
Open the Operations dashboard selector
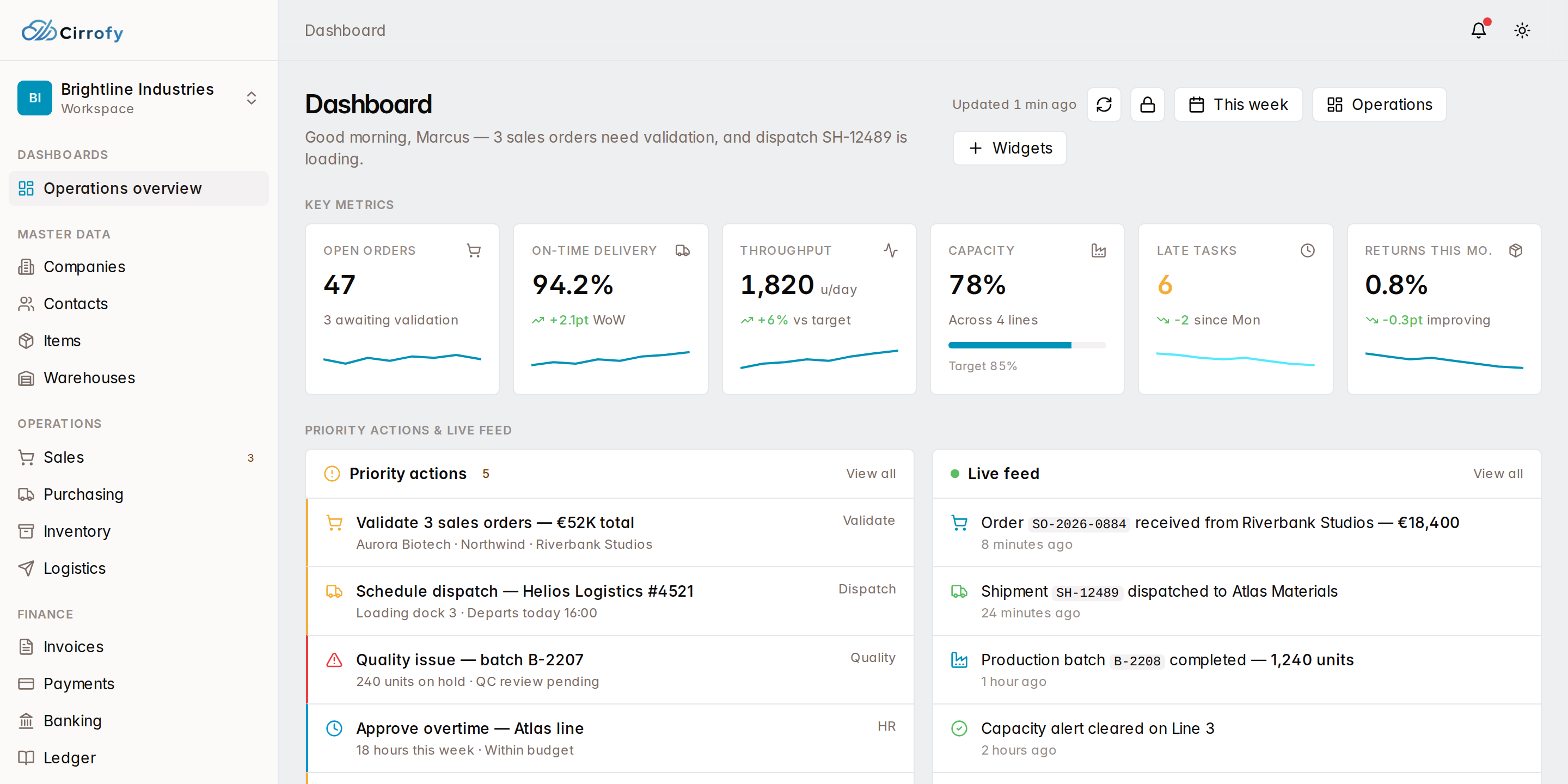pos(1379,105)
